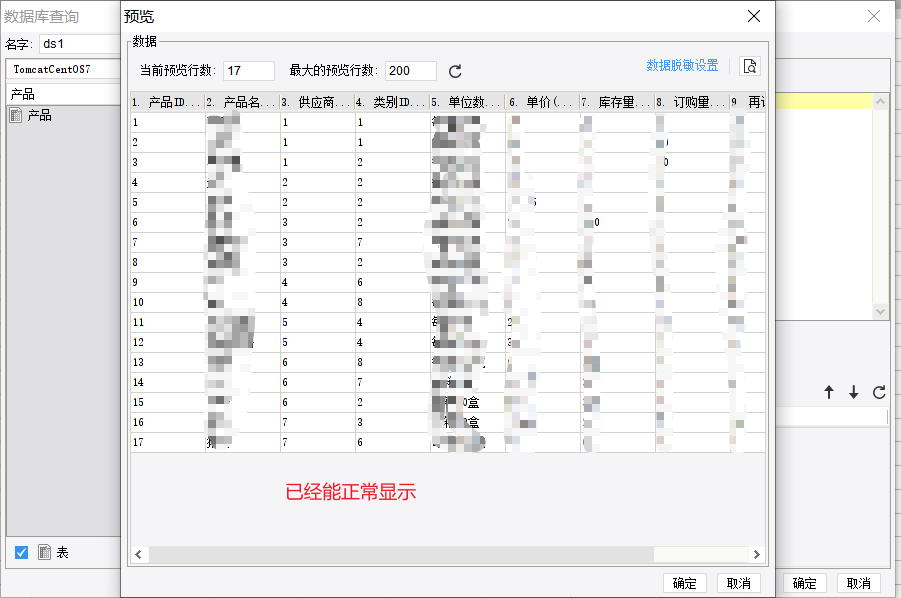Image resolution: width=901 pixels, height=598 pixels.
Task: Click the SQL editor scroll up arrow
Action: pos(880,102)
